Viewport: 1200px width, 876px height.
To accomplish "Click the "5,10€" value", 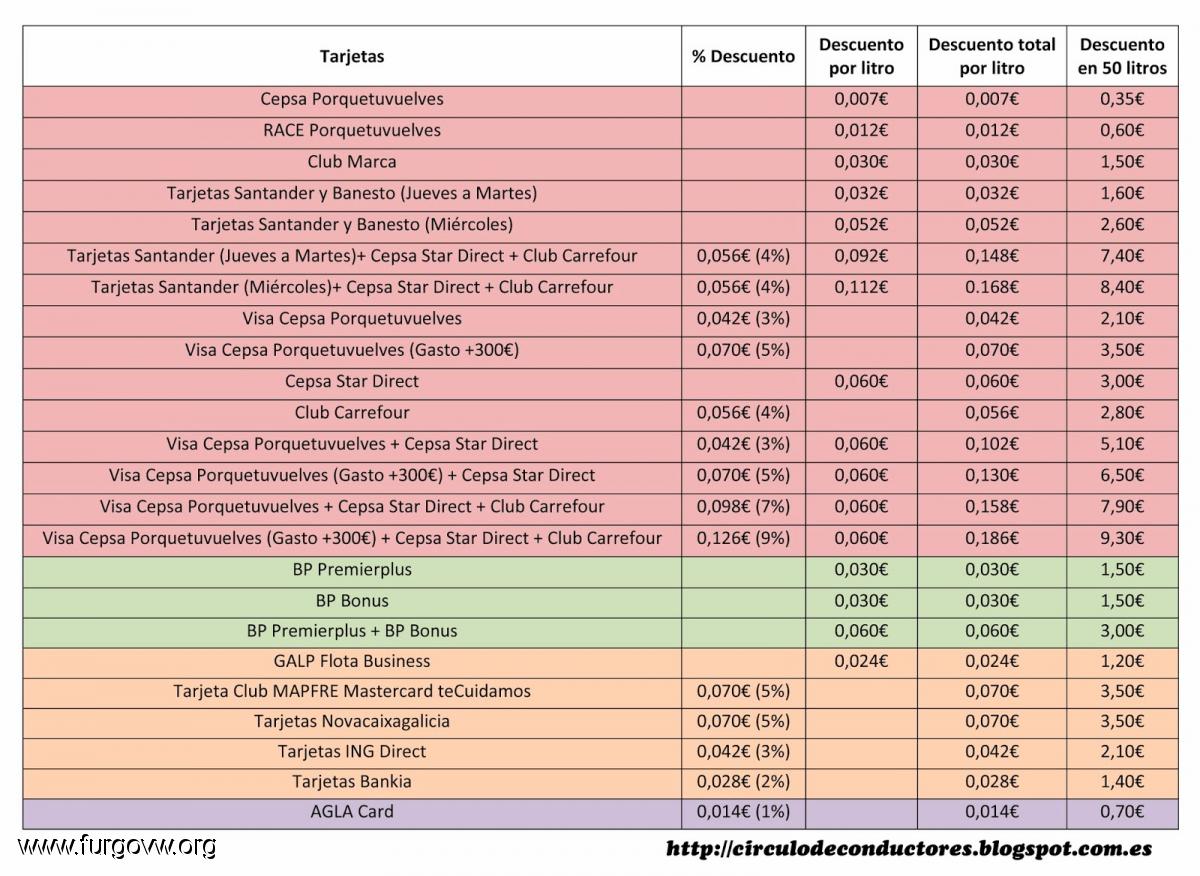I will pos(1122,444).
